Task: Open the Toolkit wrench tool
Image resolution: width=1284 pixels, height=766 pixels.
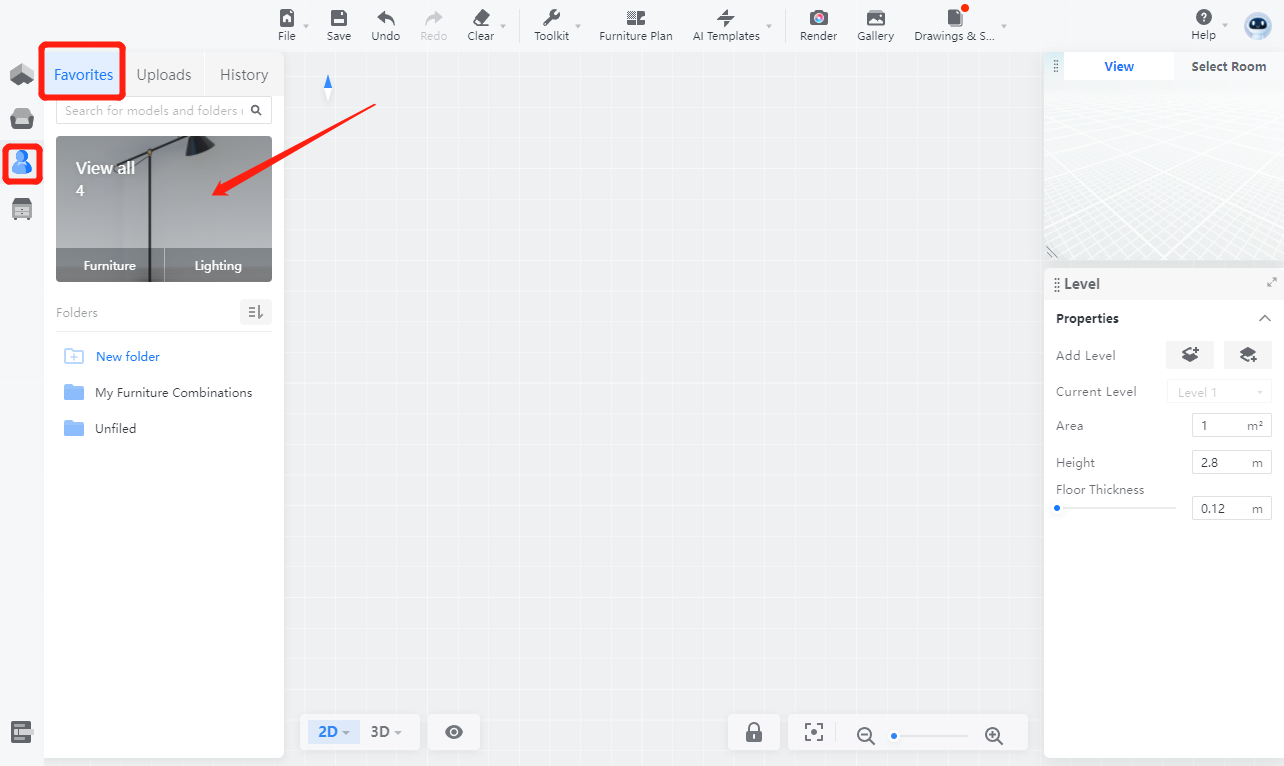Action: coord(551,18)
